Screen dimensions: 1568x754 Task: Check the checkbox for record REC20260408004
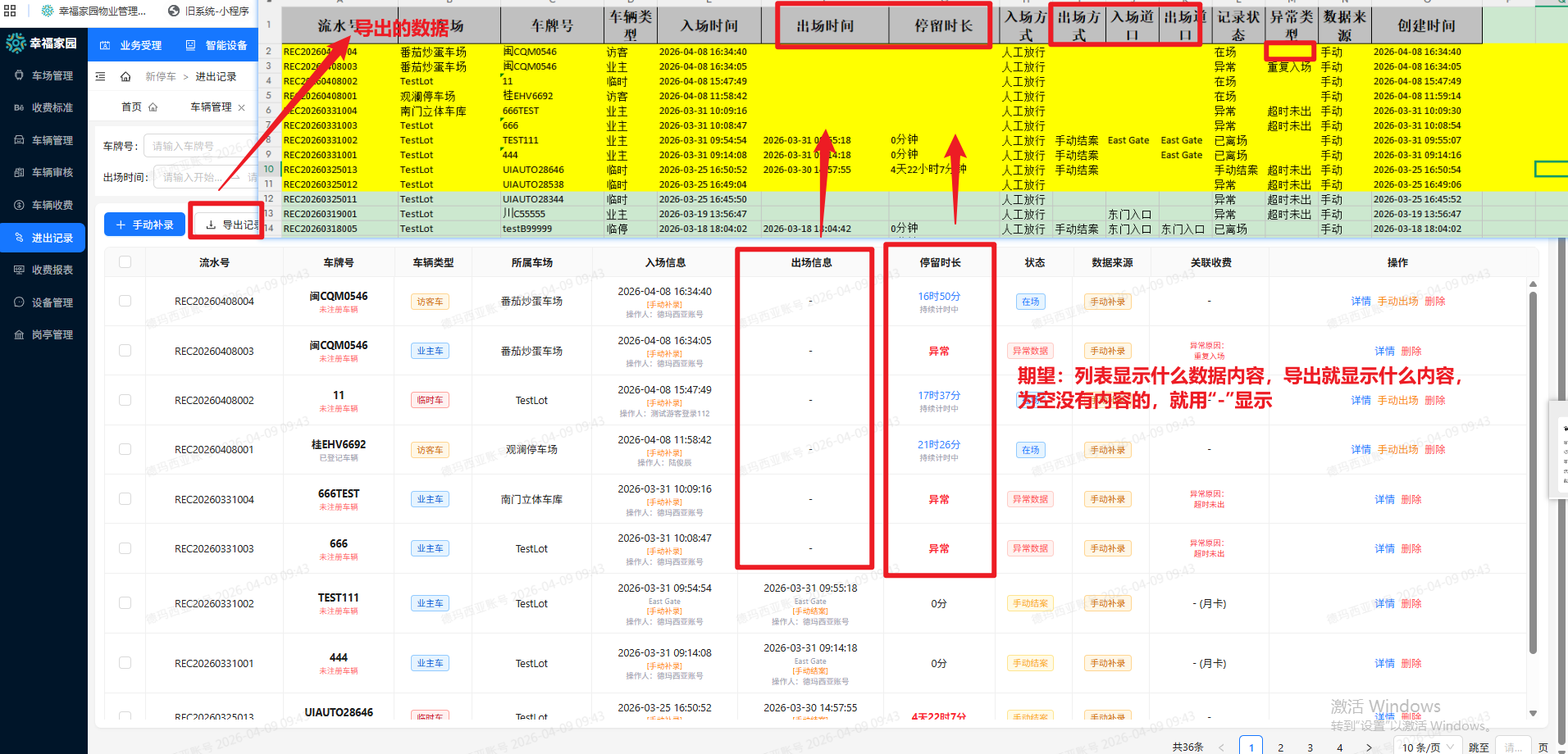pos(125,301)
